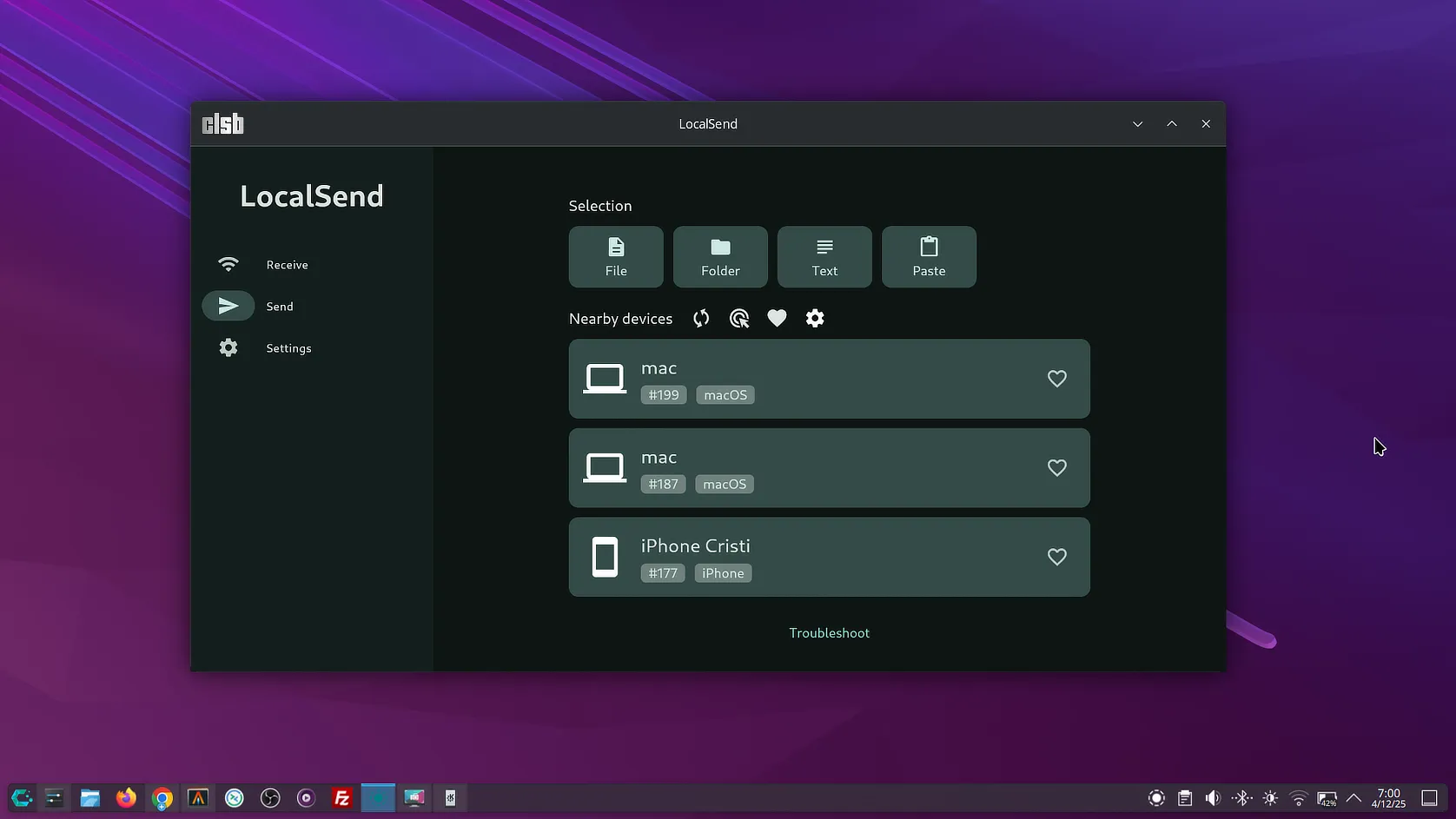Expand the system tray hidden icons arrow

pos(1353,798)
